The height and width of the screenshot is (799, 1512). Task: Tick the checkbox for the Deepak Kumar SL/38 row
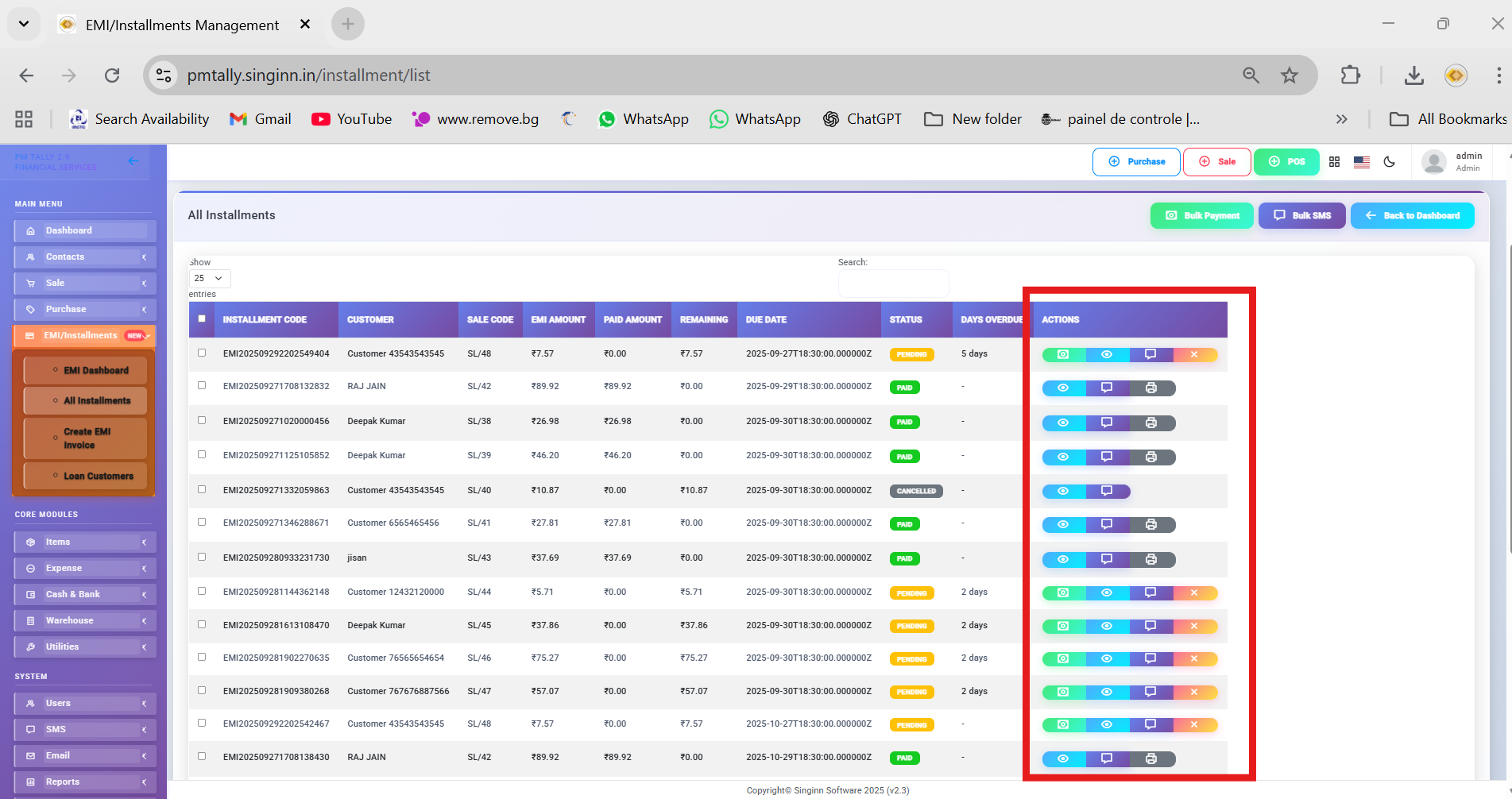coord(202,420)
